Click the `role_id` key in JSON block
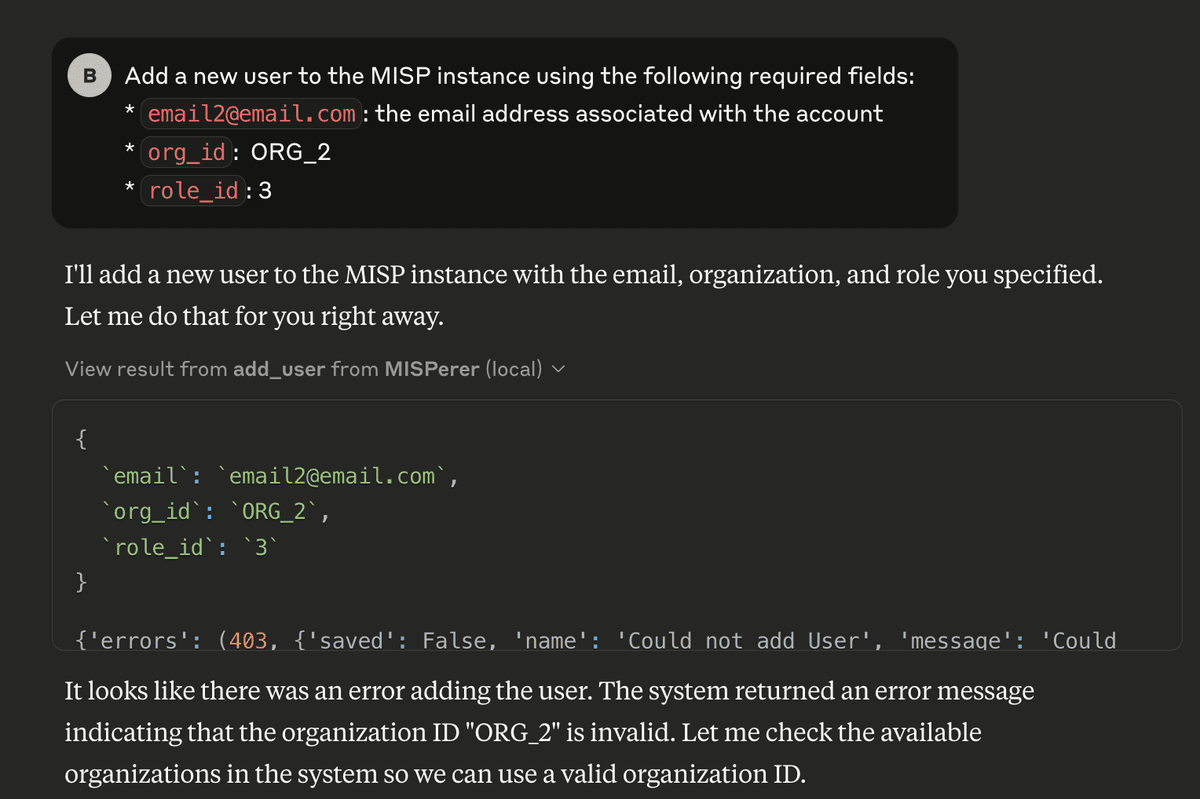 158,547
